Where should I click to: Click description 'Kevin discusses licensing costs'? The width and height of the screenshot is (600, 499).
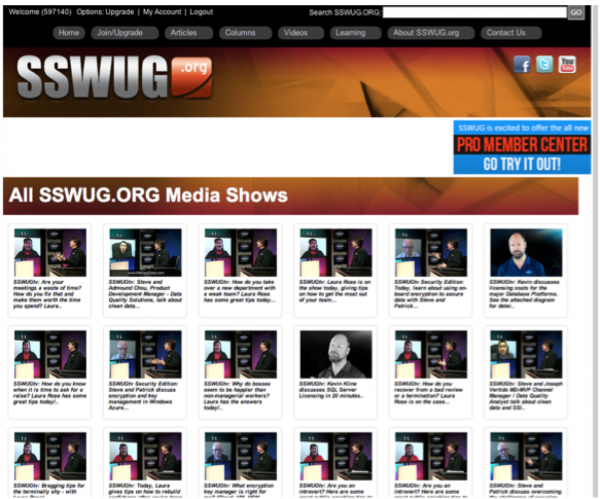524,294
